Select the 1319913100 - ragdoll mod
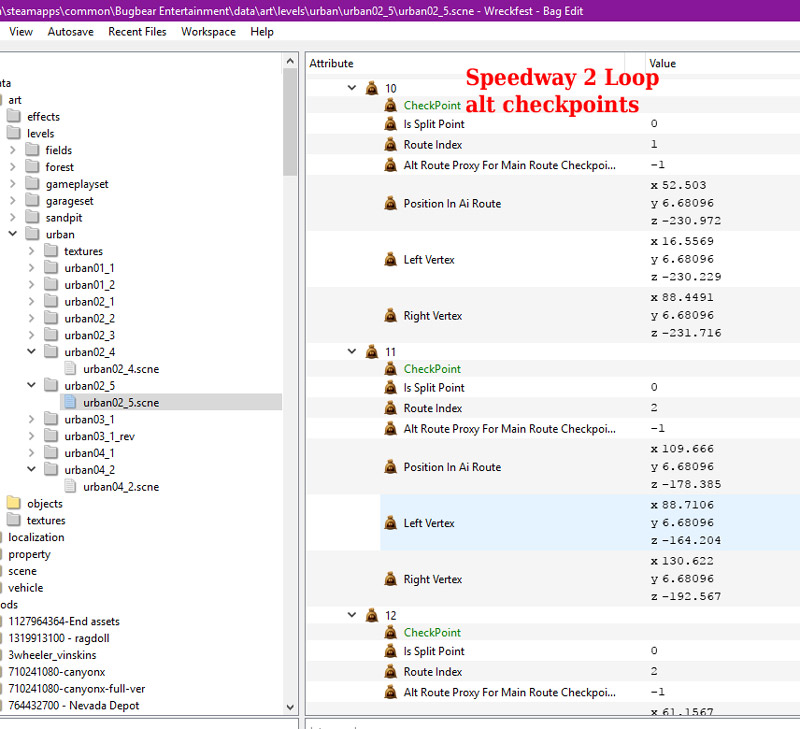The height and width of the screenshot is (729, 800). (x=59, y=638)
